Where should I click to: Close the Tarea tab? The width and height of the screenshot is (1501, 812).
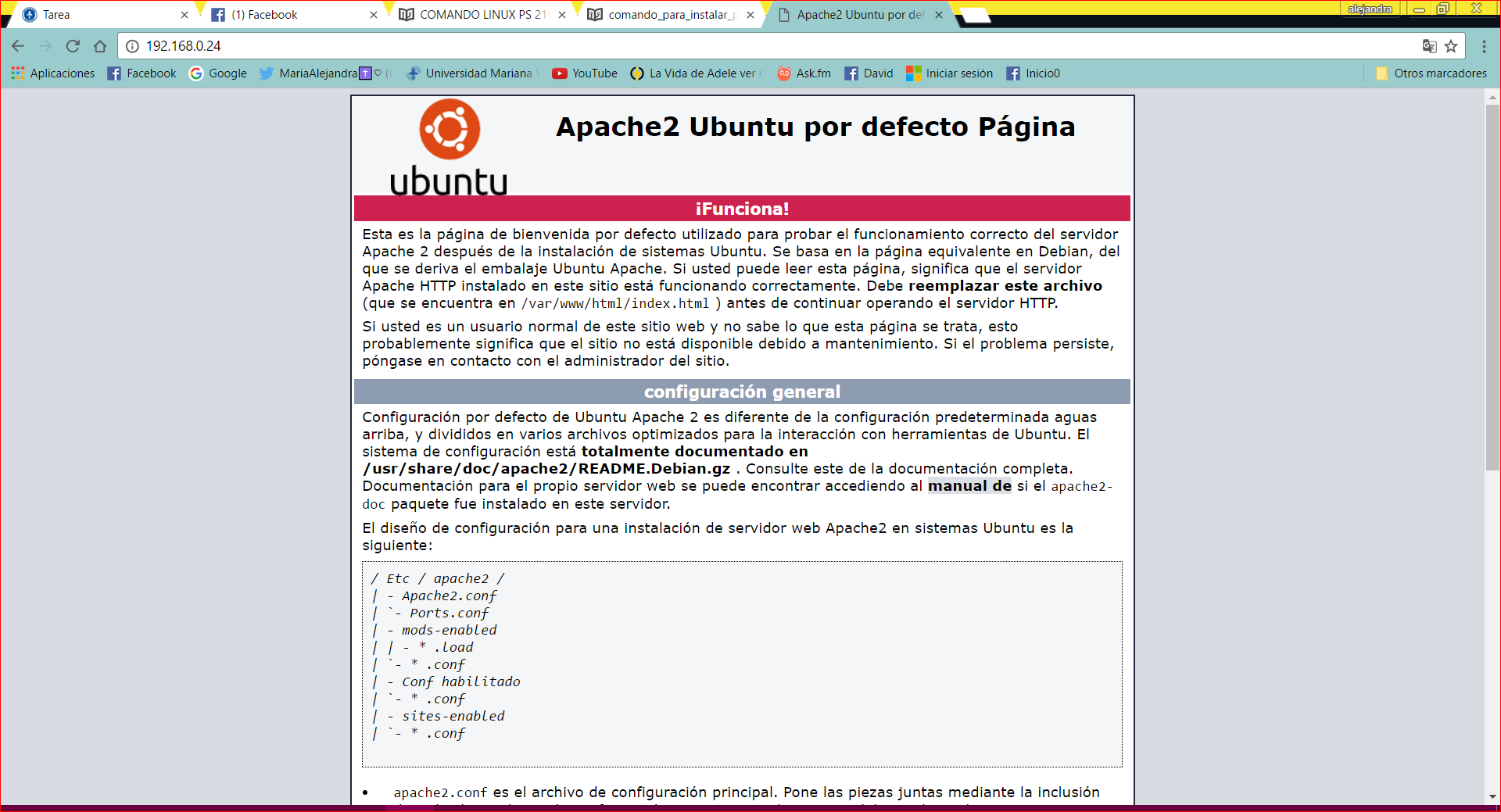tap(184, 15)
